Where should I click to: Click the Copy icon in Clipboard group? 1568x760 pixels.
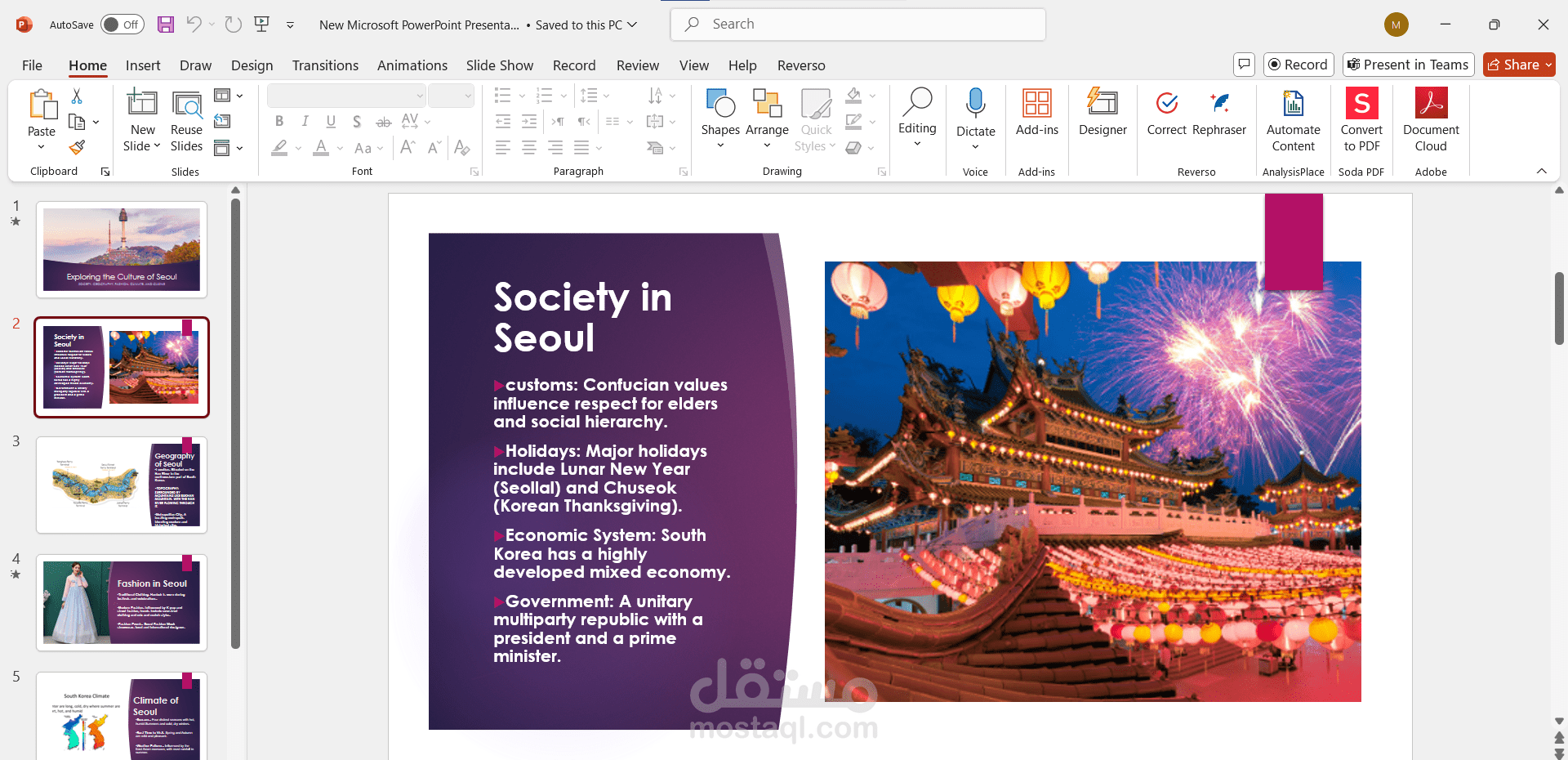pos(77,122)
